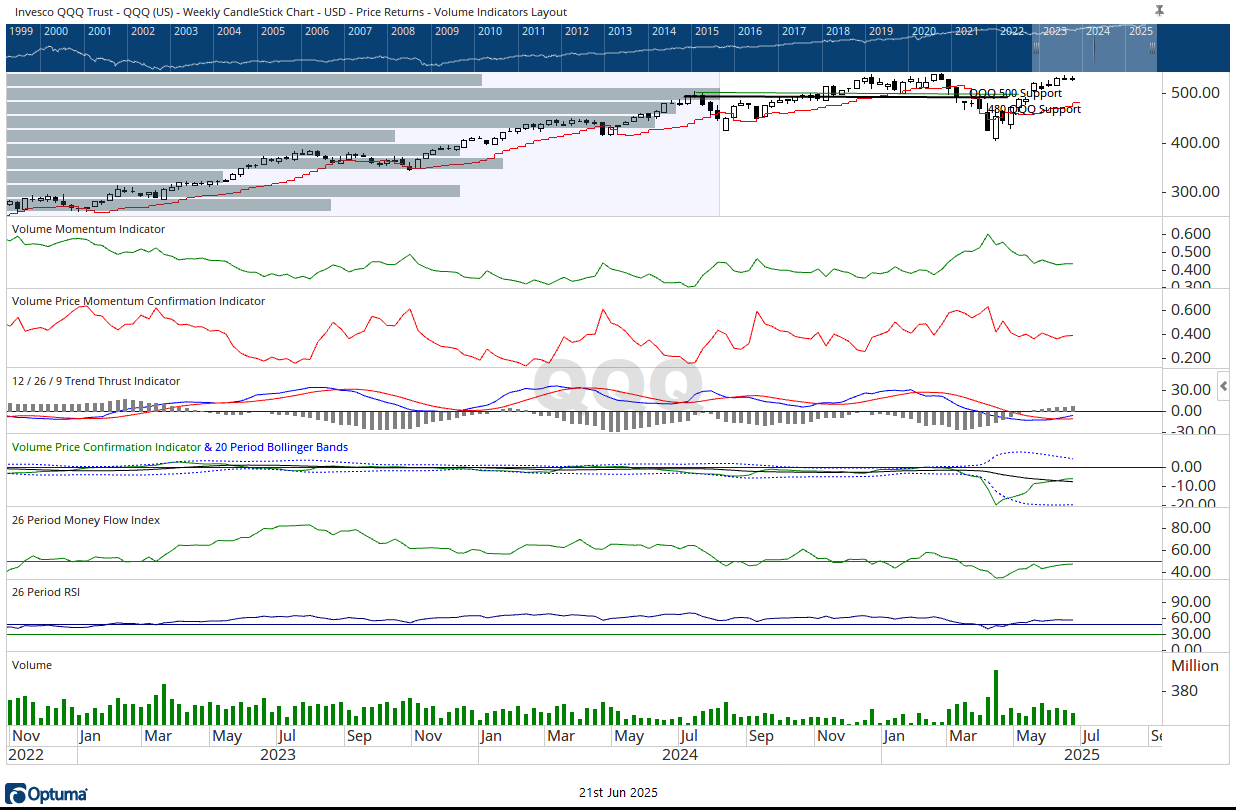1236x810 pixels.
Task: Select Volume Price Momentum Confirmation Indicator title
Action: click(138, 301)
